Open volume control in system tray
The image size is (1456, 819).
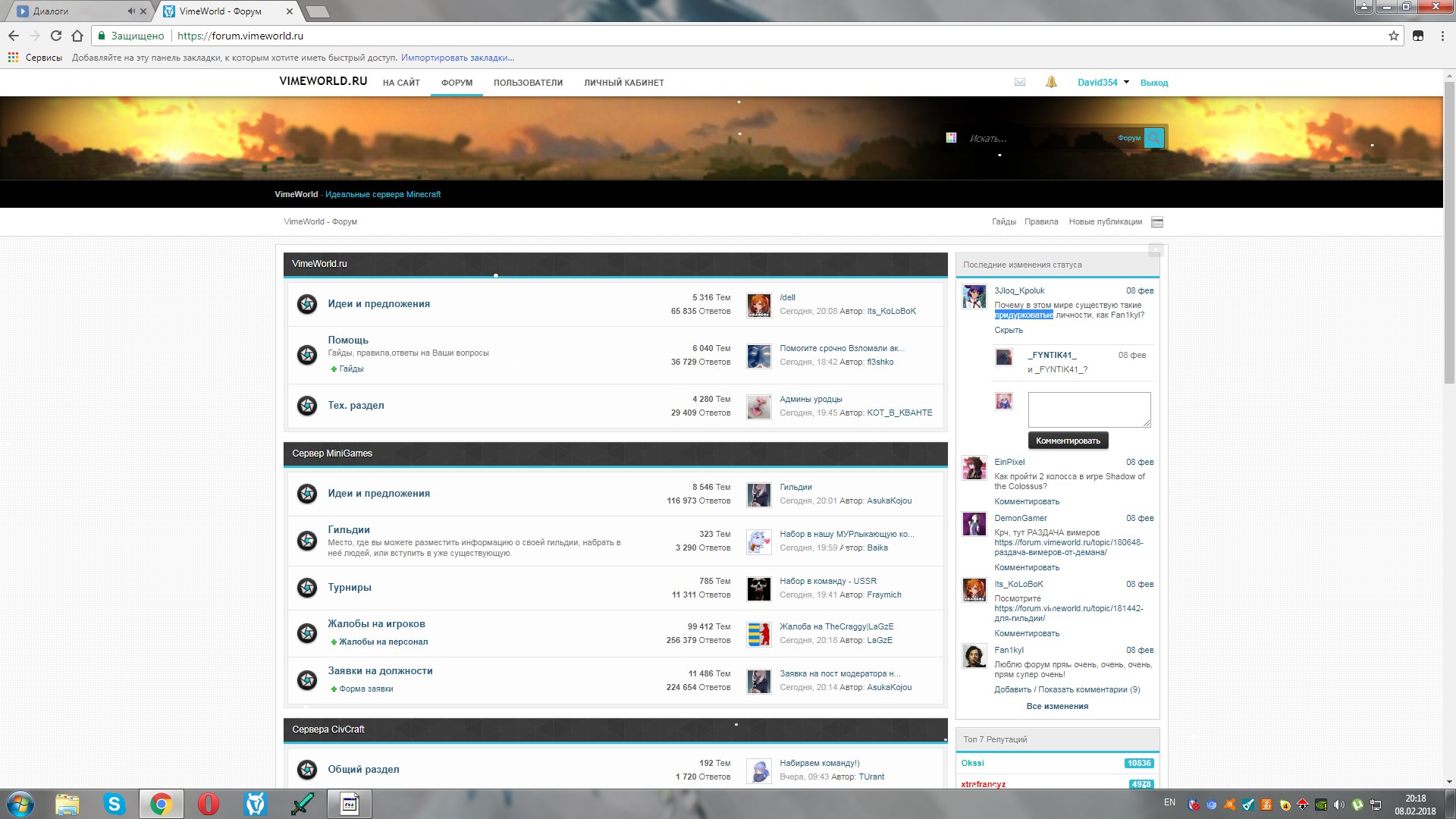[x=1338, y=805]
